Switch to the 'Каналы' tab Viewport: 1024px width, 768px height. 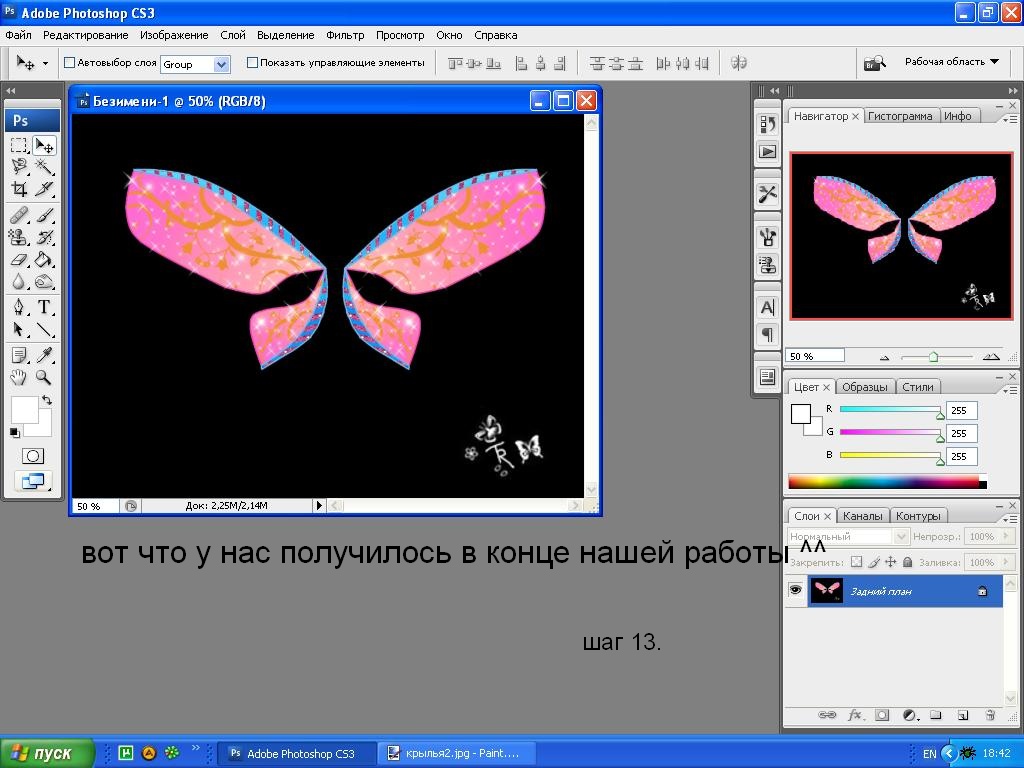[862, 516]
